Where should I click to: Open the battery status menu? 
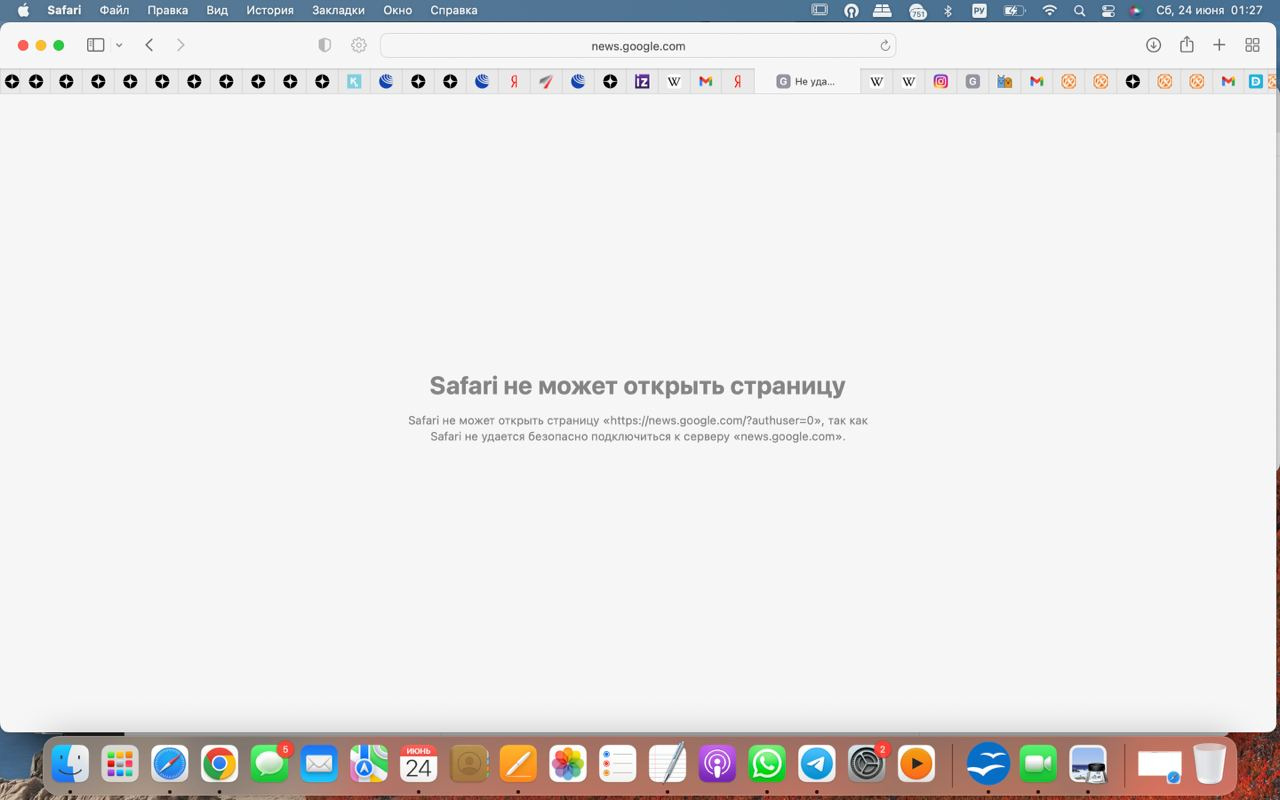click(x=1014, y=10)
